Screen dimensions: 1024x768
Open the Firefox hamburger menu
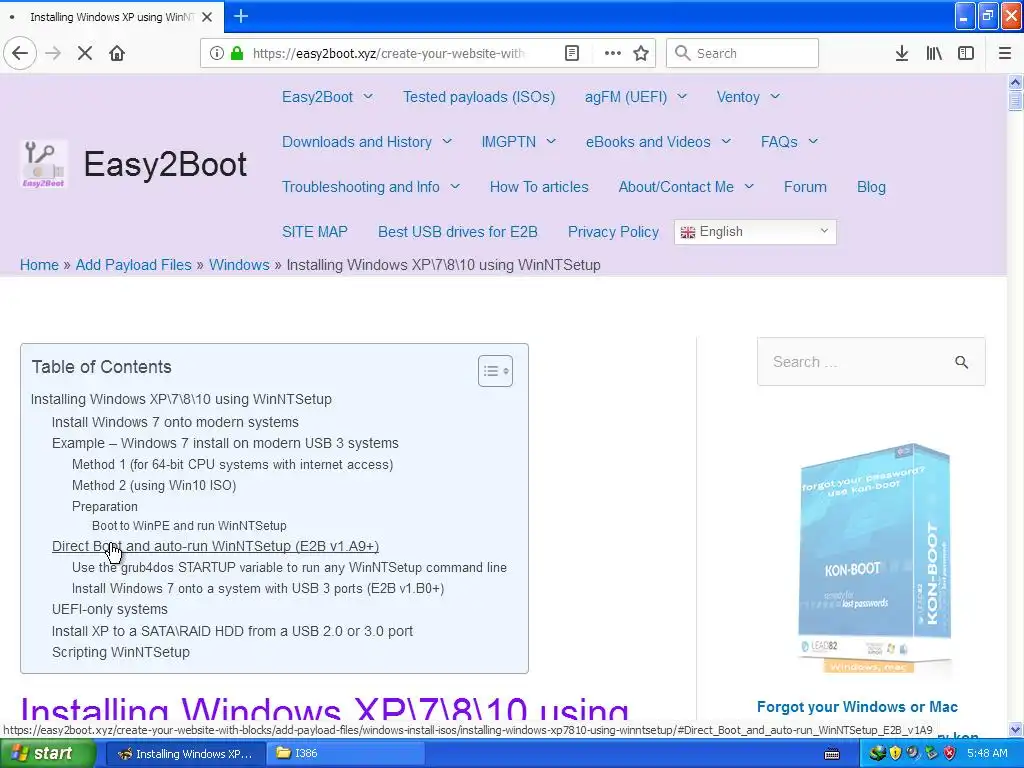click(1005, 53)
